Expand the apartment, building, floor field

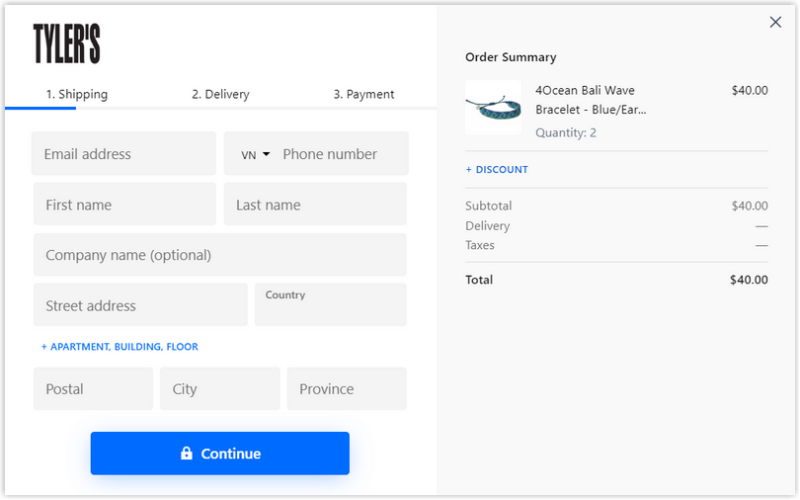(119, 347)
